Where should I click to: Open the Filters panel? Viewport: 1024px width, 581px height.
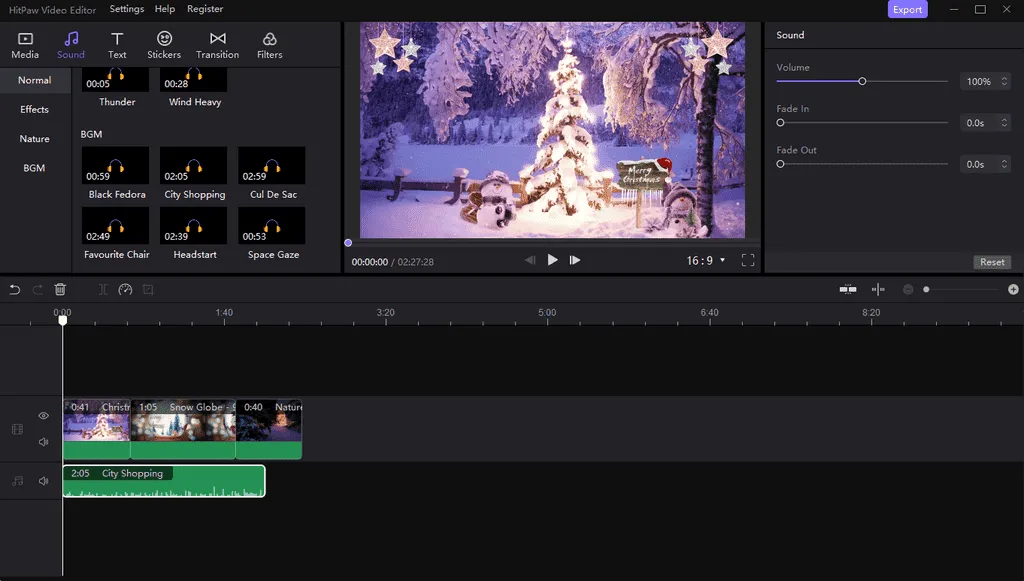pos(269,45)
